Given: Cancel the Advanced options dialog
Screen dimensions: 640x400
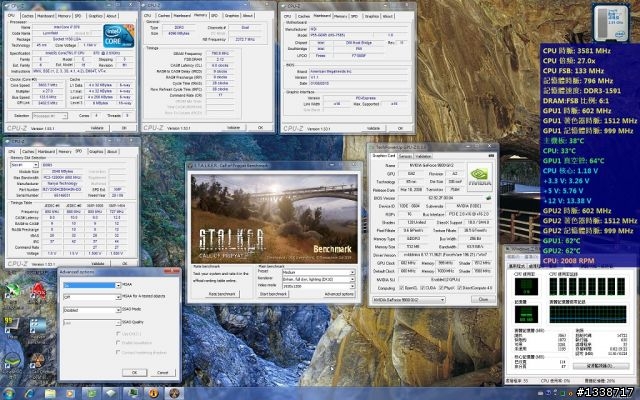Looking at the screenshot, I should (162, 373).
